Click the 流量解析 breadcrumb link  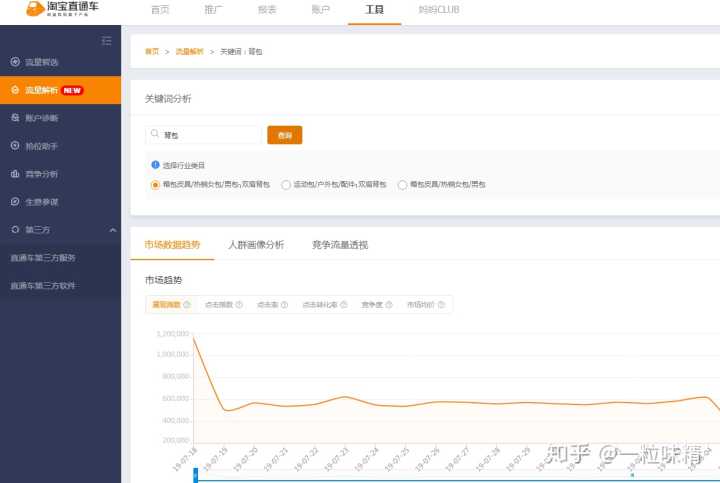pos(189,51)
